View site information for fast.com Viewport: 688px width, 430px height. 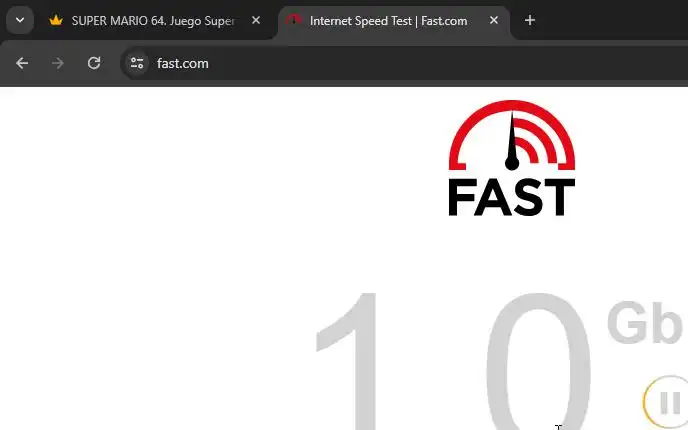(137, 63)
